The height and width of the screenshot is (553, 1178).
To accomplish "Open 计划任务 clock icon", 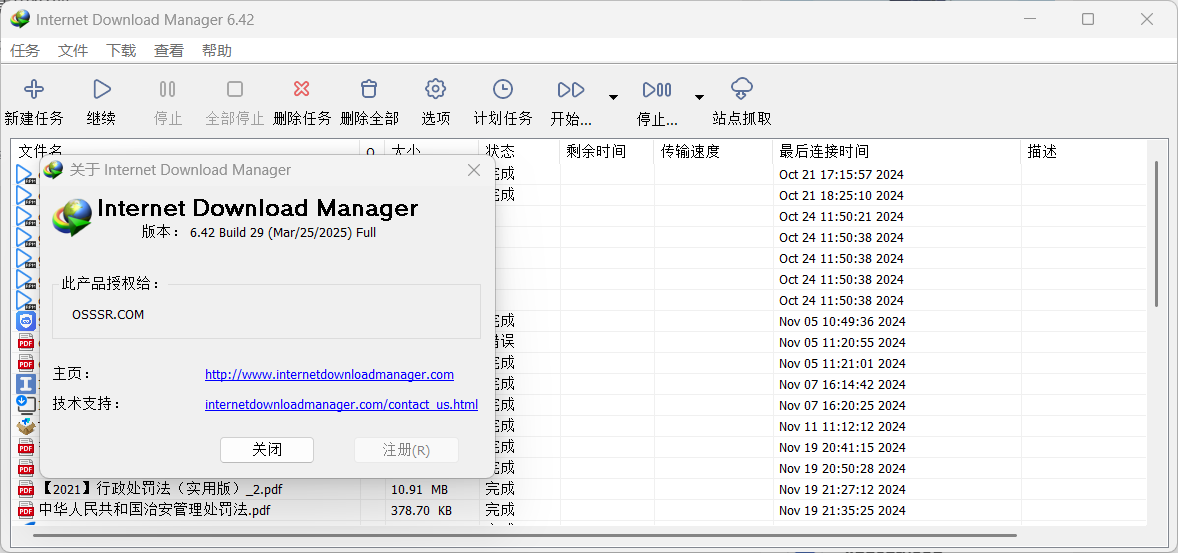I will (503, 89).
